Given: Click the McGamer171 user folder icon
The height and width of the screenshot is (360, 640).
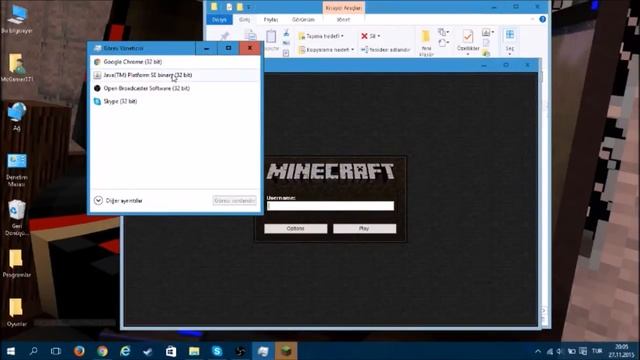Looking at the screenshot, I should [x=17, y=68].
